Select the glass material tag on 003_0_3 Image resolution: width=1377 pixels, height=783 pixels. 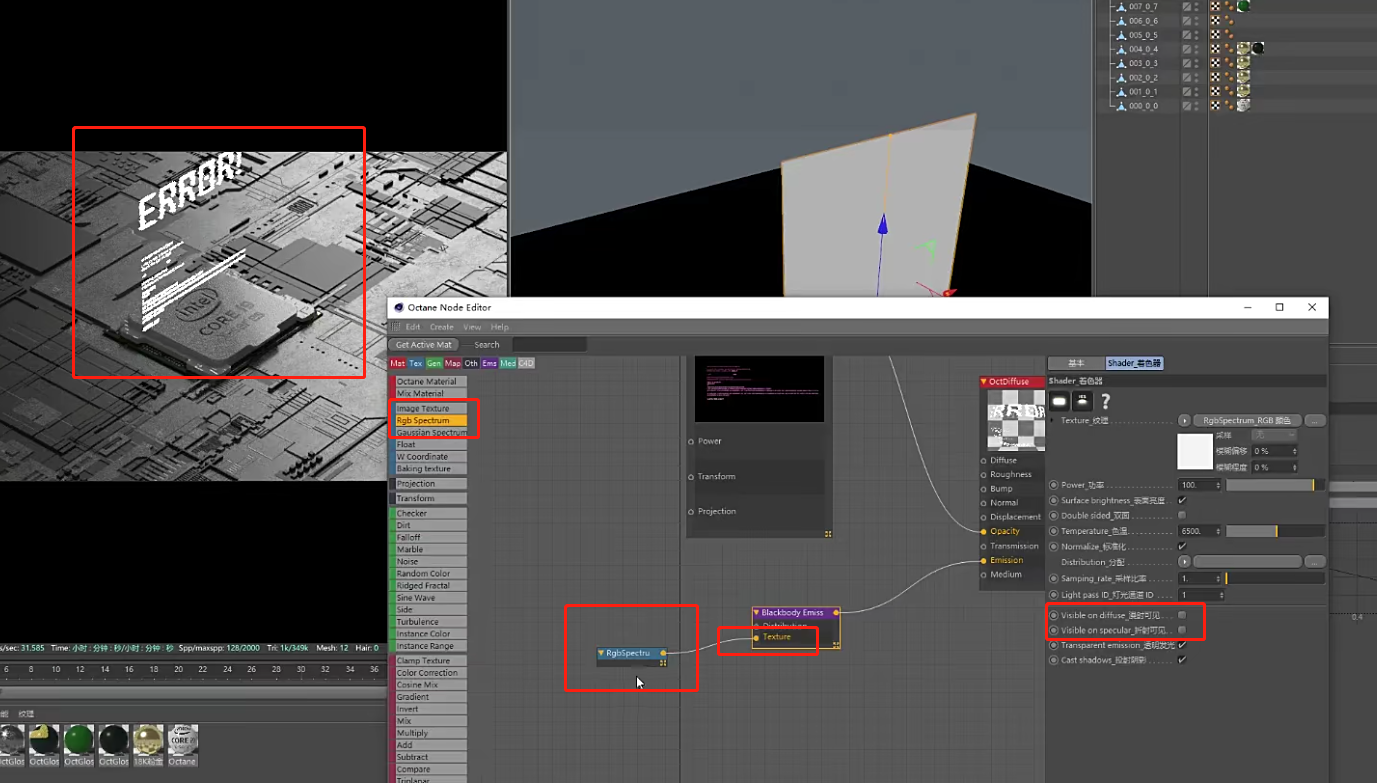tap(1243, 62)
